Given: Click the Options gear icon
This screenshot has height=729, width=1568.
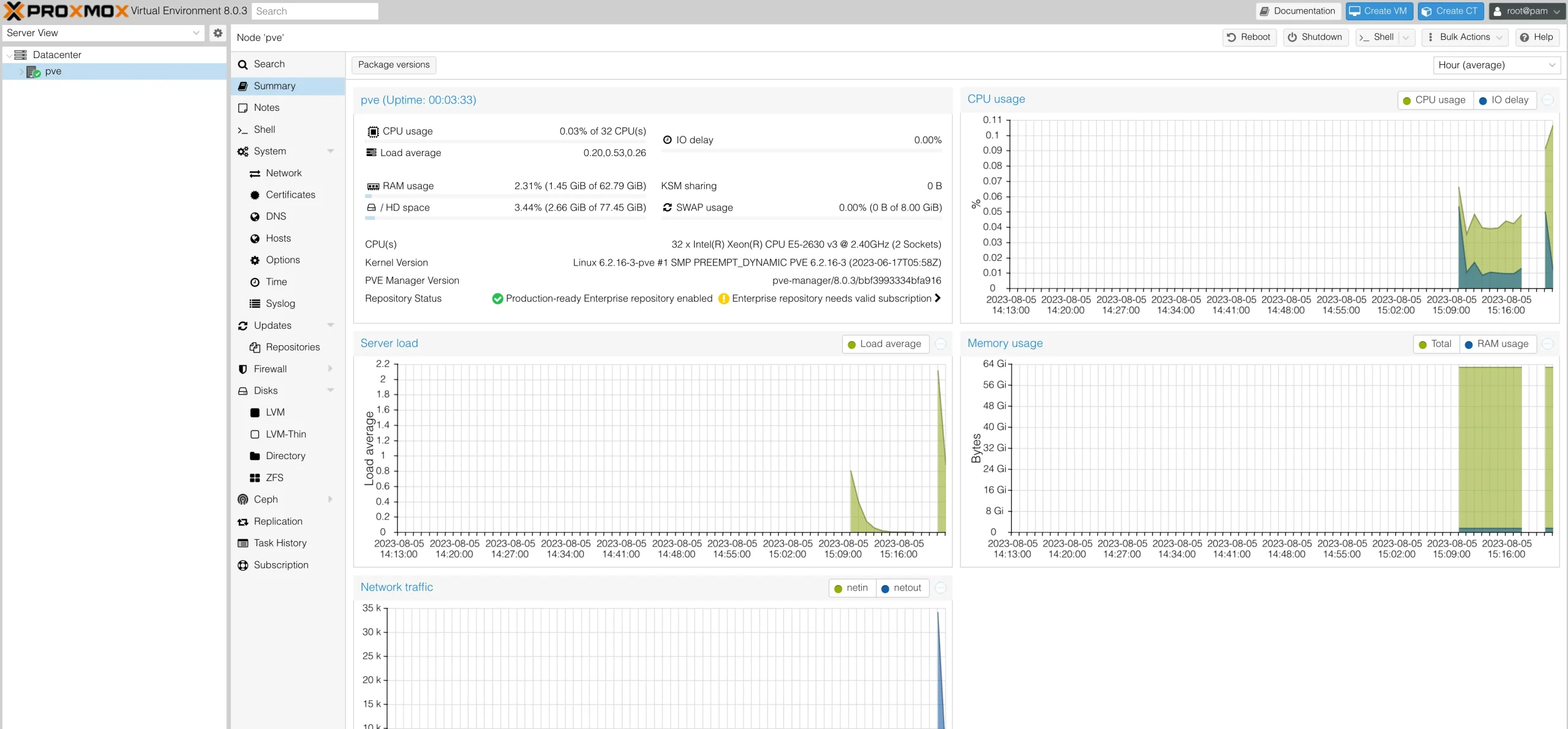Looking at the screenshot, I should coord(255,260).
